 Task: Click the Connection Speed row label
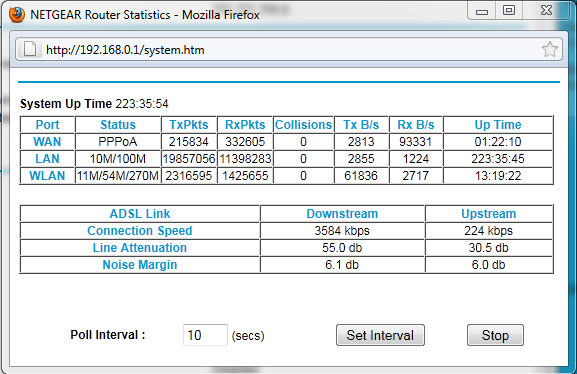(140, 231)
